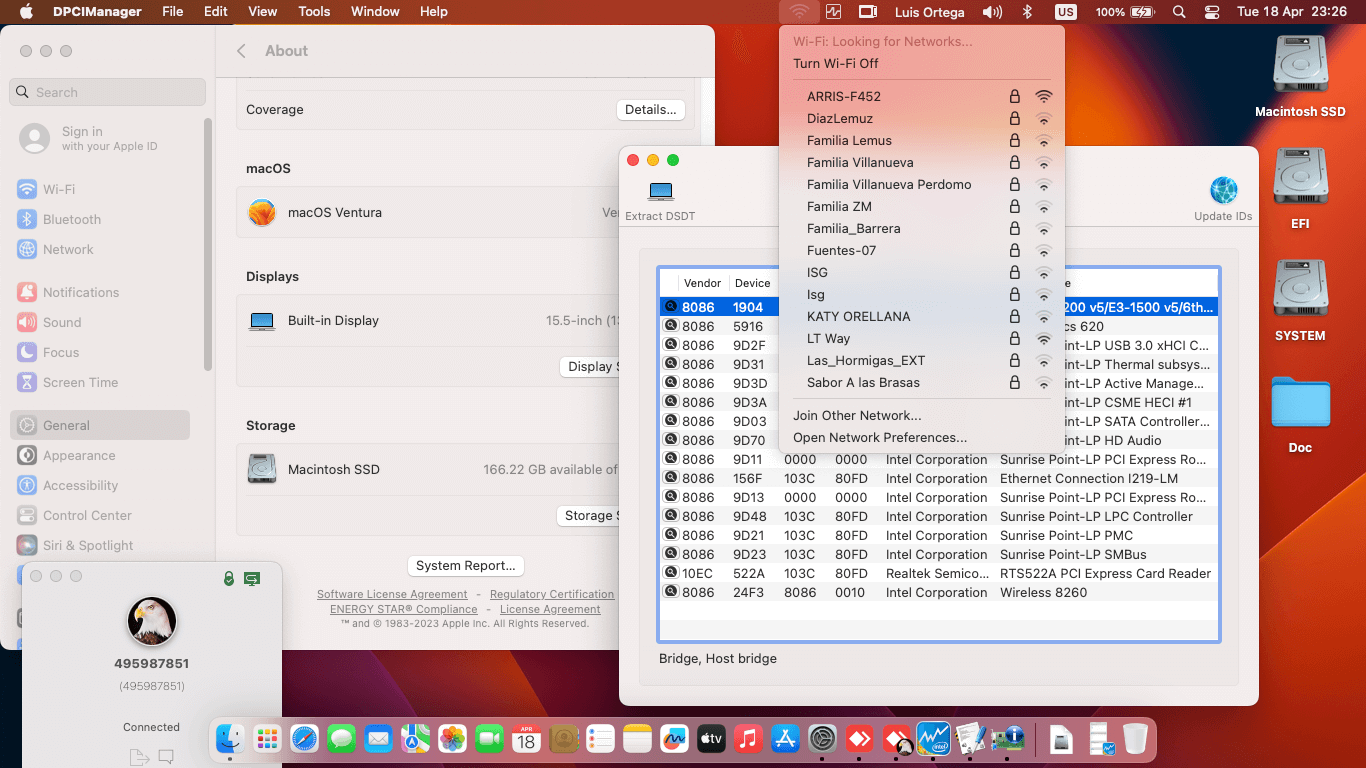Open Maps from the dock
Viewport: 1366px width, 768px height.
[415, 739]
